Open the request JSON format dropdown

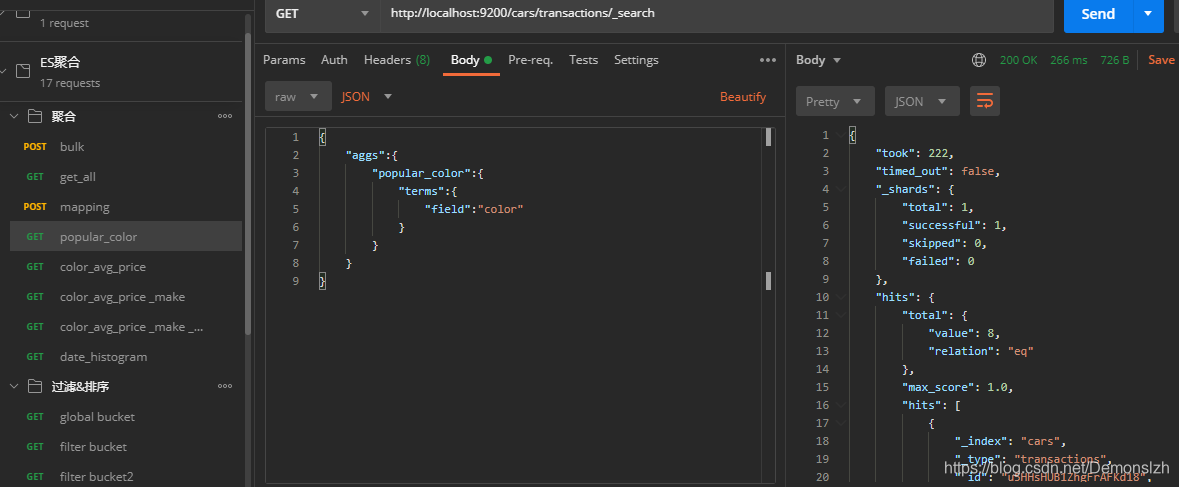pyautogui.click(x=367, y=97)
